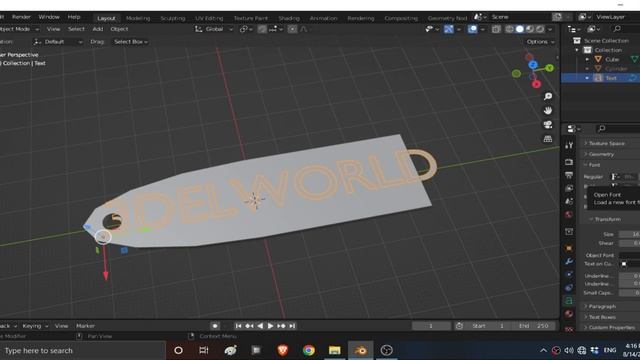Screen dimensions: 640x360
Task: Play the animation forward
Action: pyautogui.click(x=270, y=326)
